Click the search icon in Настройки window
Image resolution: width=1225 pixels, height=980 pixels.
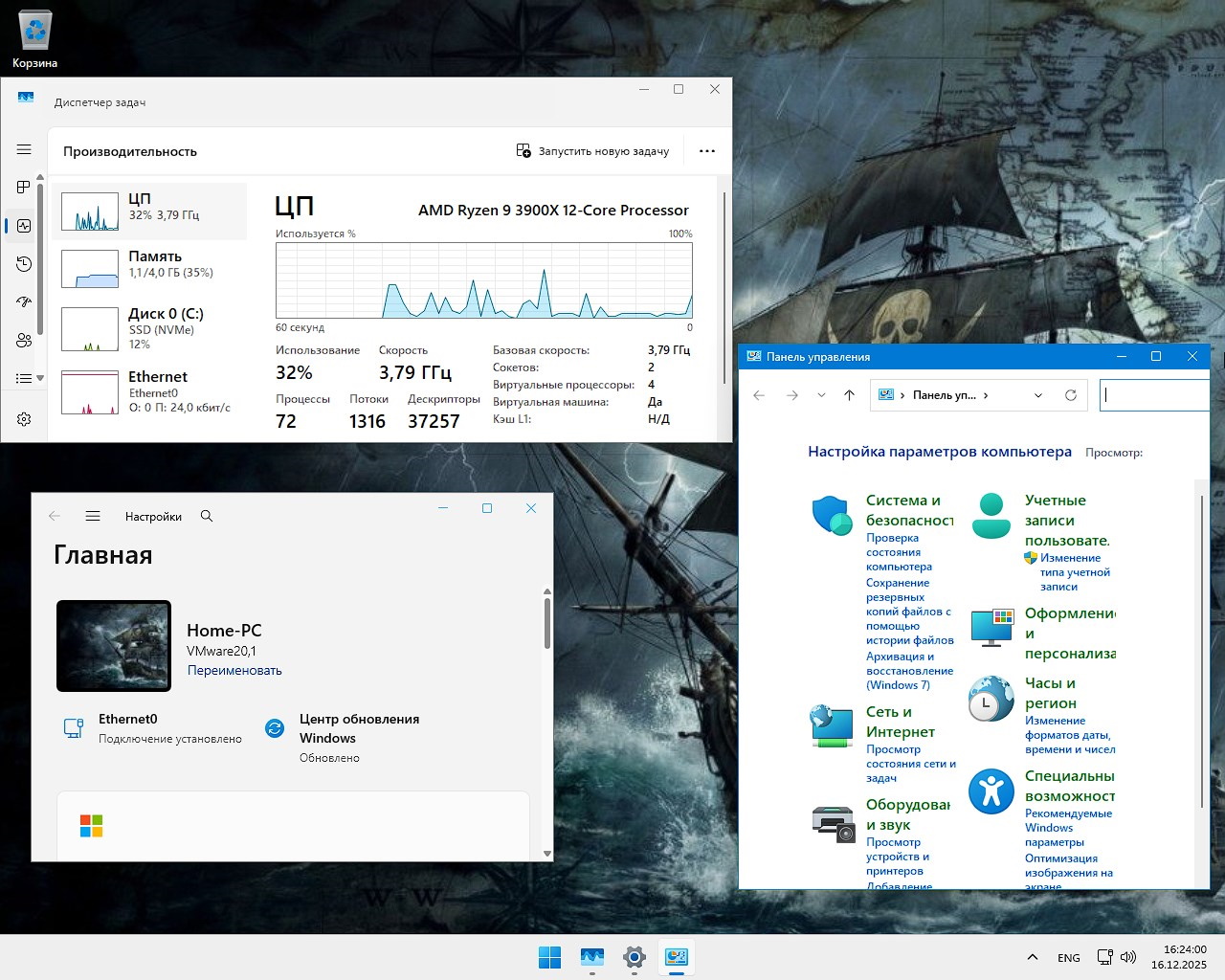coord(207,516)
